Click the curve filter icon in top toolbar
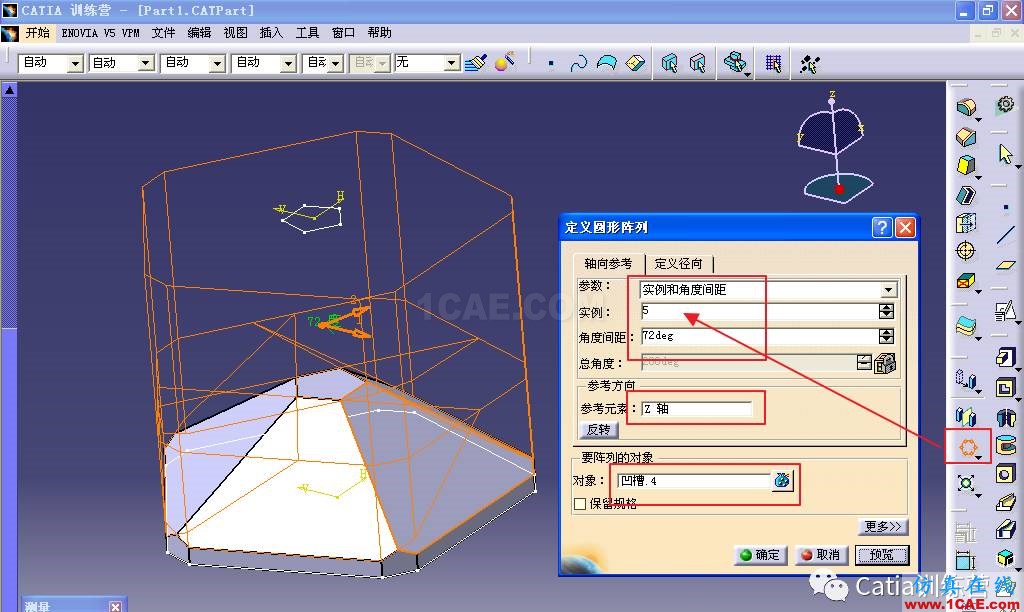Screen dimensions: 1024x612 579,63
